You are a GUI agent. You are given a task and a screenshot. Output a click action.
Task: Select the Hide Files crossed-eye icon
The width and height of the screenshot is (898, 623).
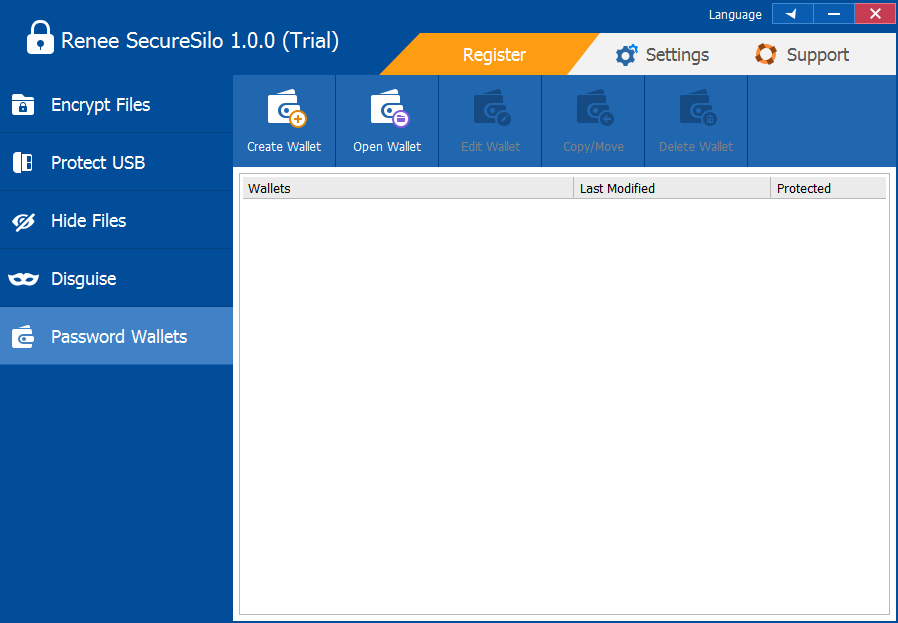[23, 221]
